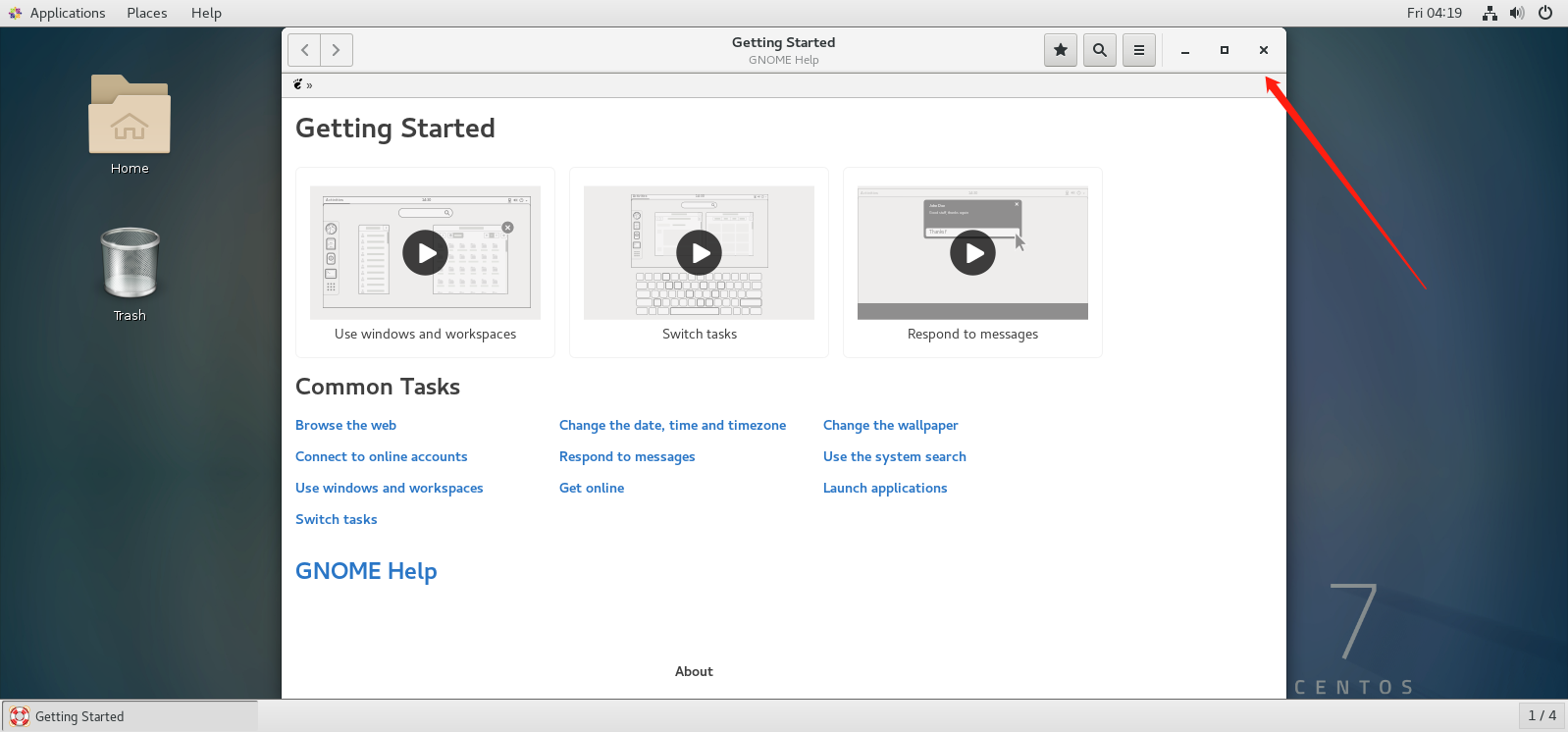
Task: Open the GNOME Help heading link
Action: click(x=366, y=571)
